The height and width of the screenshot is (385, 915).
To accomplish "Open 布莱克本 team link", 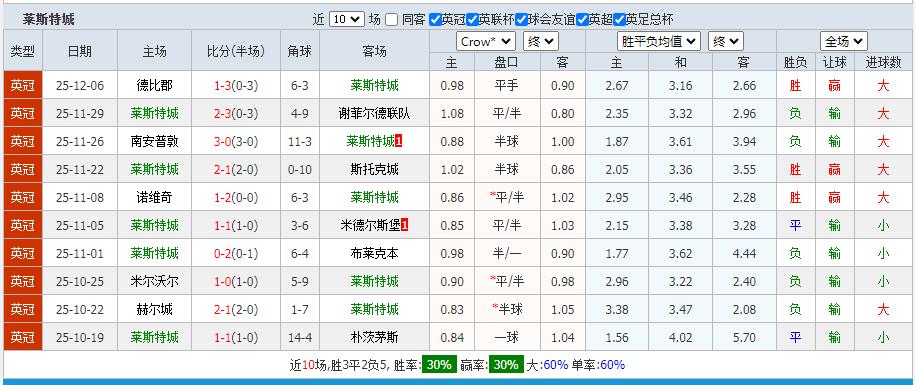I will coord(374,254).
